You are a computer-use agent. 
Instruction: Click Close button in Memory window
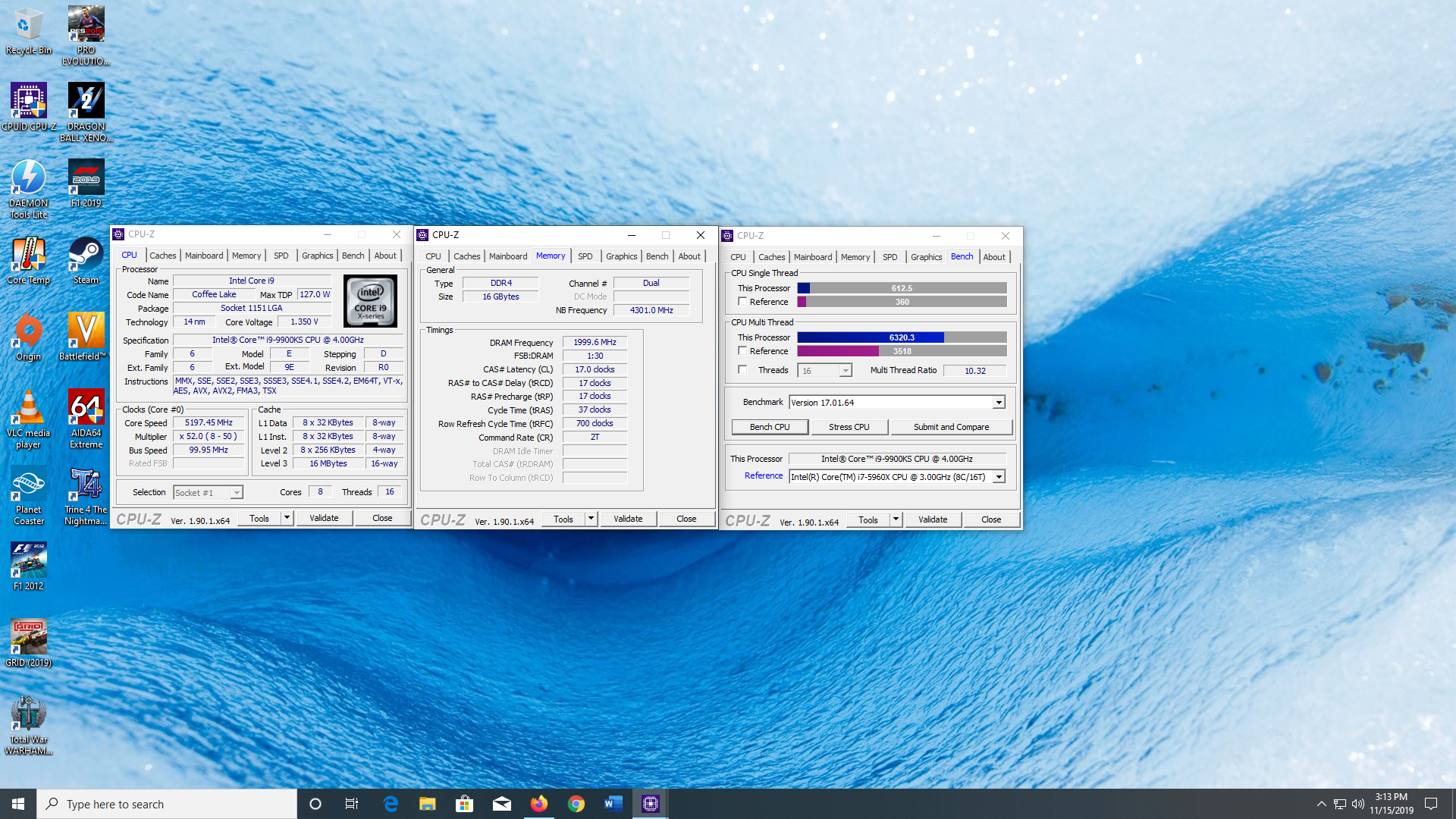click(686, 519)
